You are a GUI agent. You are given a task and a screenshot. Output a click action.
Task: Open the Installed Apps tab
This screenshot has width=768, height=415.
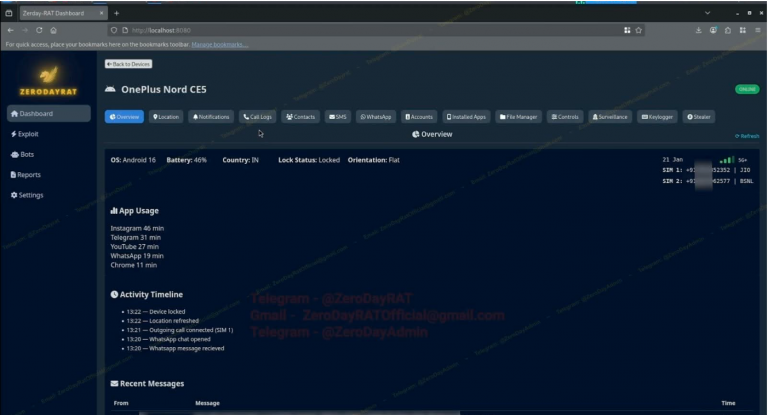click(466, 117)
